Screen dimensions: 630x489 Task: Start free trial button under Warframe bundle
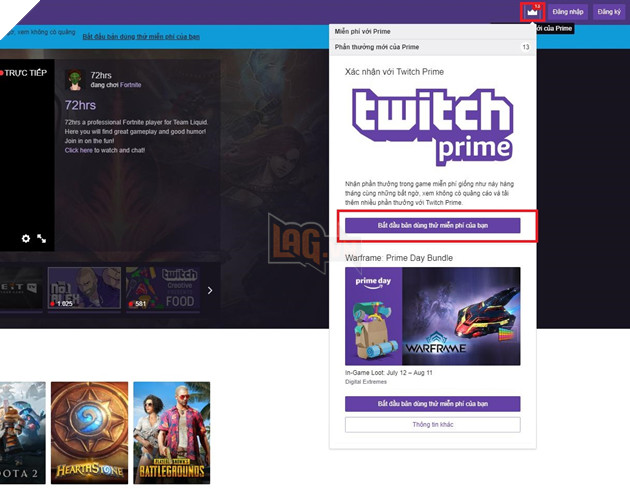pos(432,404)
